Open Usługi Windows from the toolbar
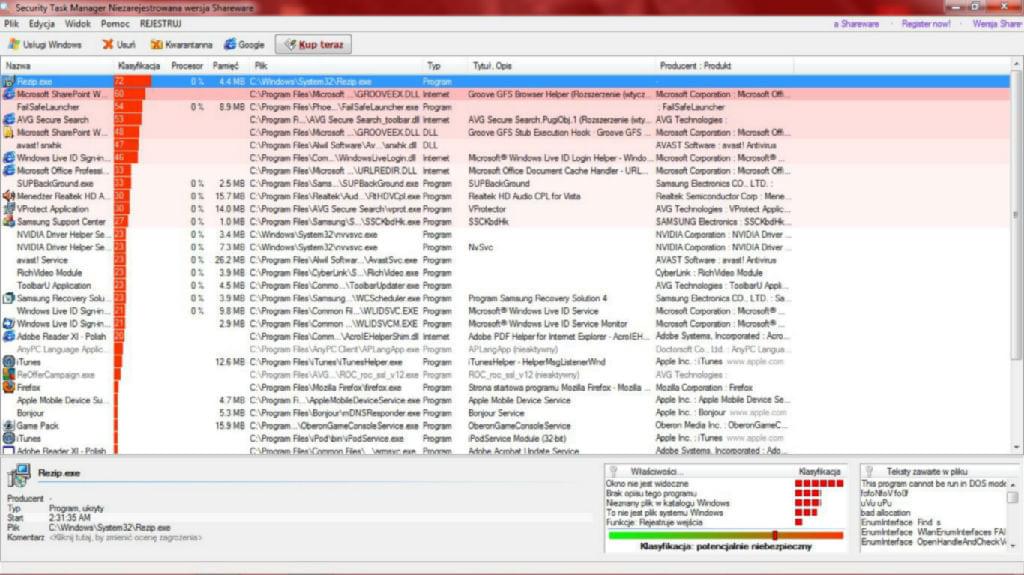Screen dimensions: 1024x575 [45, 44]
